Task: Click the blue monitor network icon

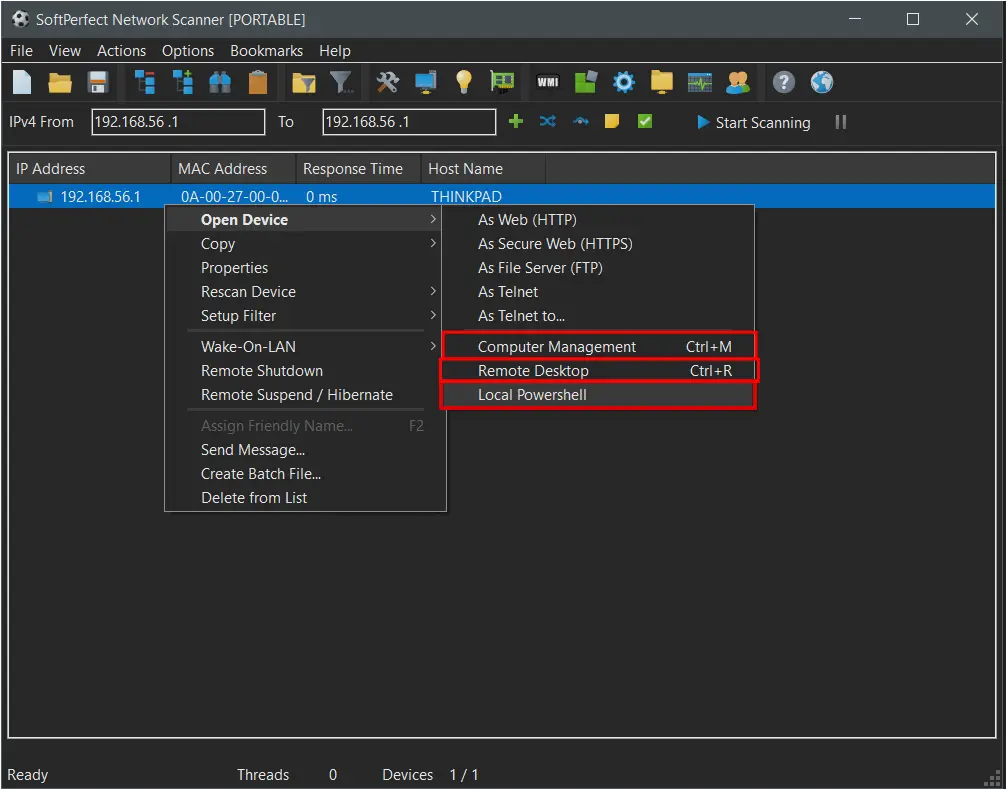Action: (x=425, y=82)
